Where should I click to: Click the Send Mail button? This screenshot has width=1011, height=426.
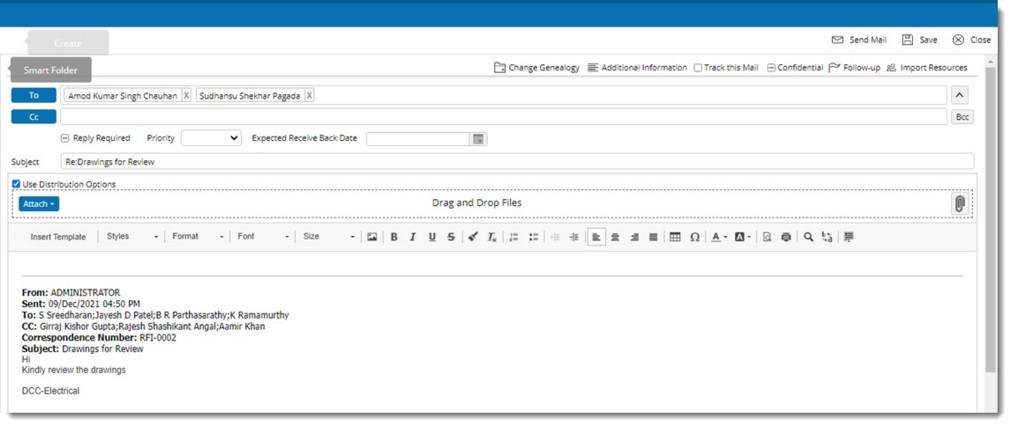[859, 40]
